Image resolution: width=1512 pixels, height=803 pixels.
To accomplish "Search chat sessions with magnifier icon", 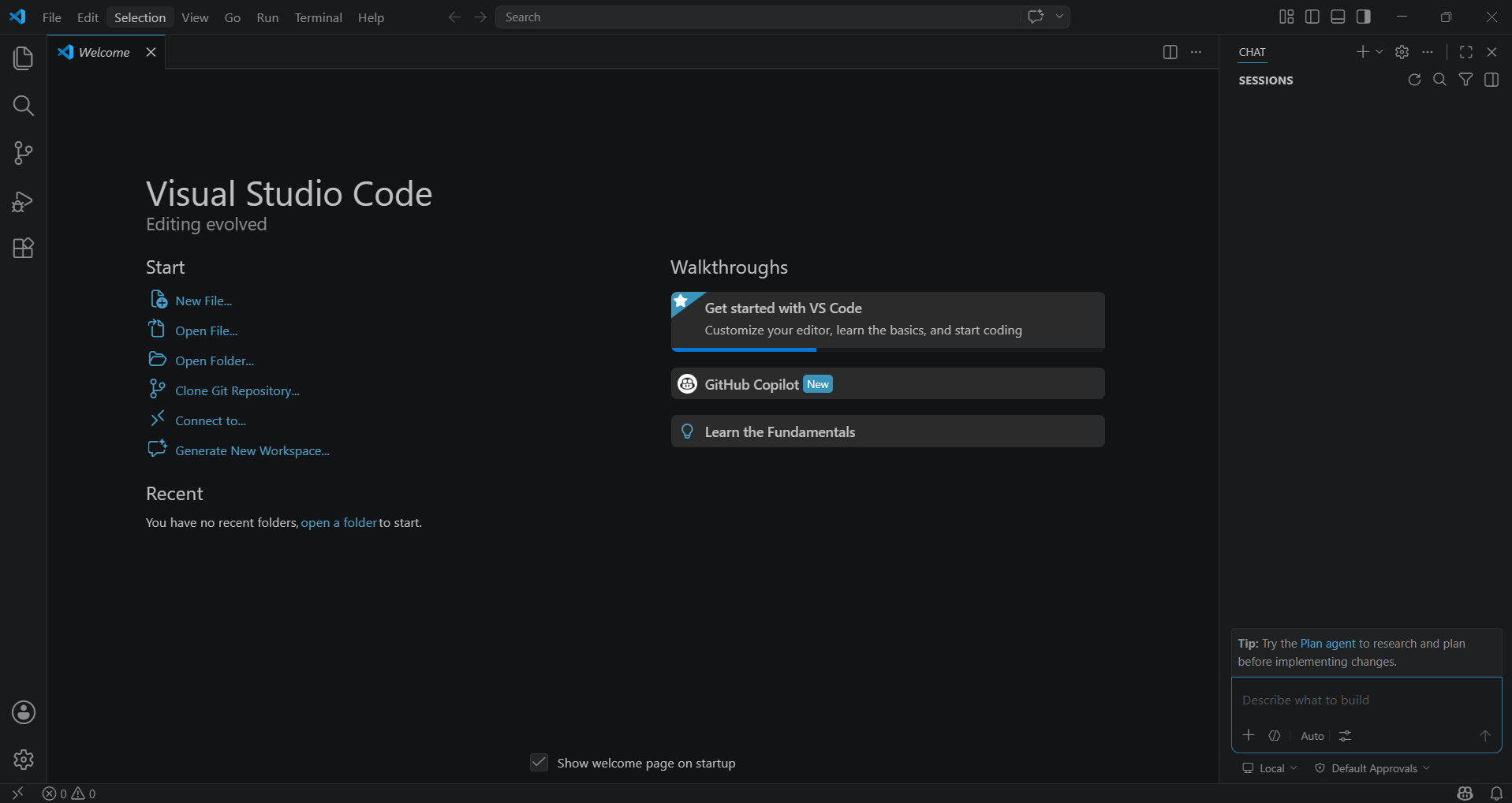I will point(1439,80).
